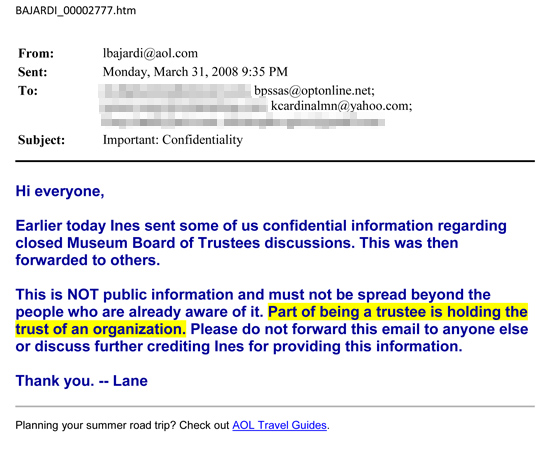550x449 pixels.
Task: Click the Planning your summer road trip text
Action: pyautogui.click(x=122, y=425)
